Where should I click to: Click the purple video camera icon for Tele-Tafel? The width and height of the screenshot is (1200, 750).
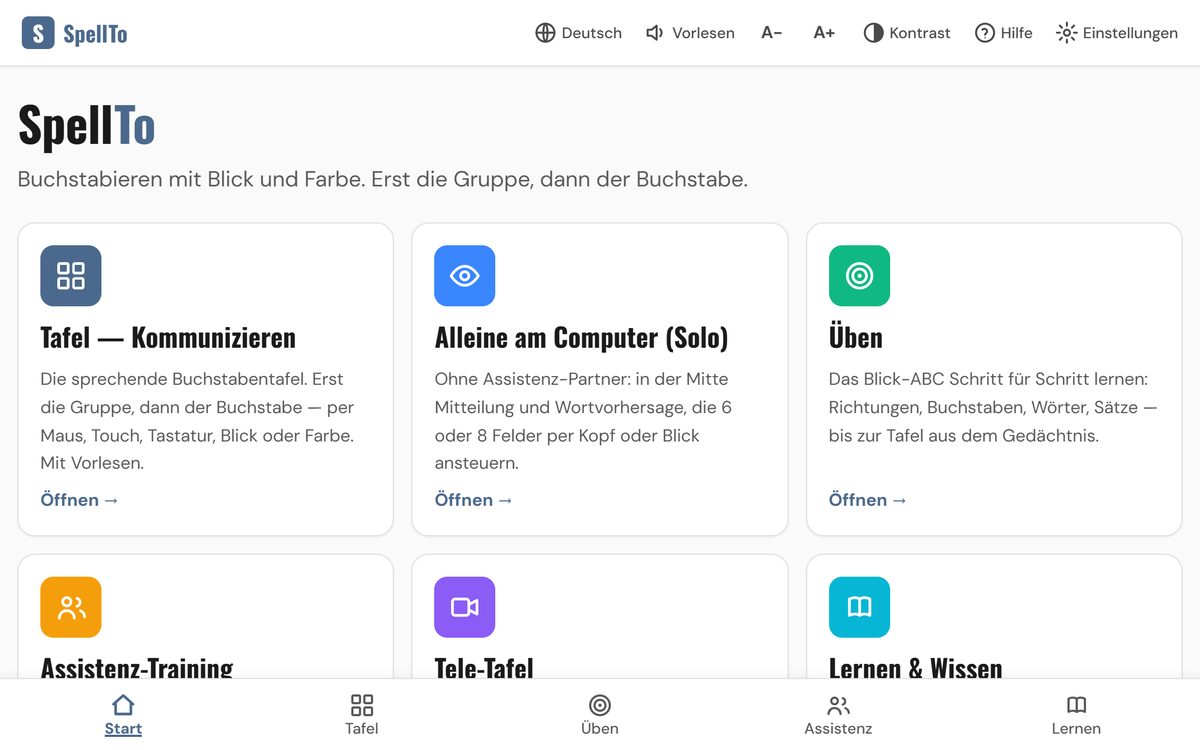[x=465, y=607]
